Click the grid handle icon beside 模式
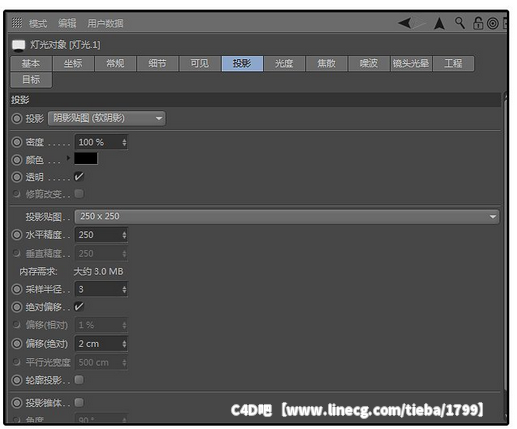 17,23
